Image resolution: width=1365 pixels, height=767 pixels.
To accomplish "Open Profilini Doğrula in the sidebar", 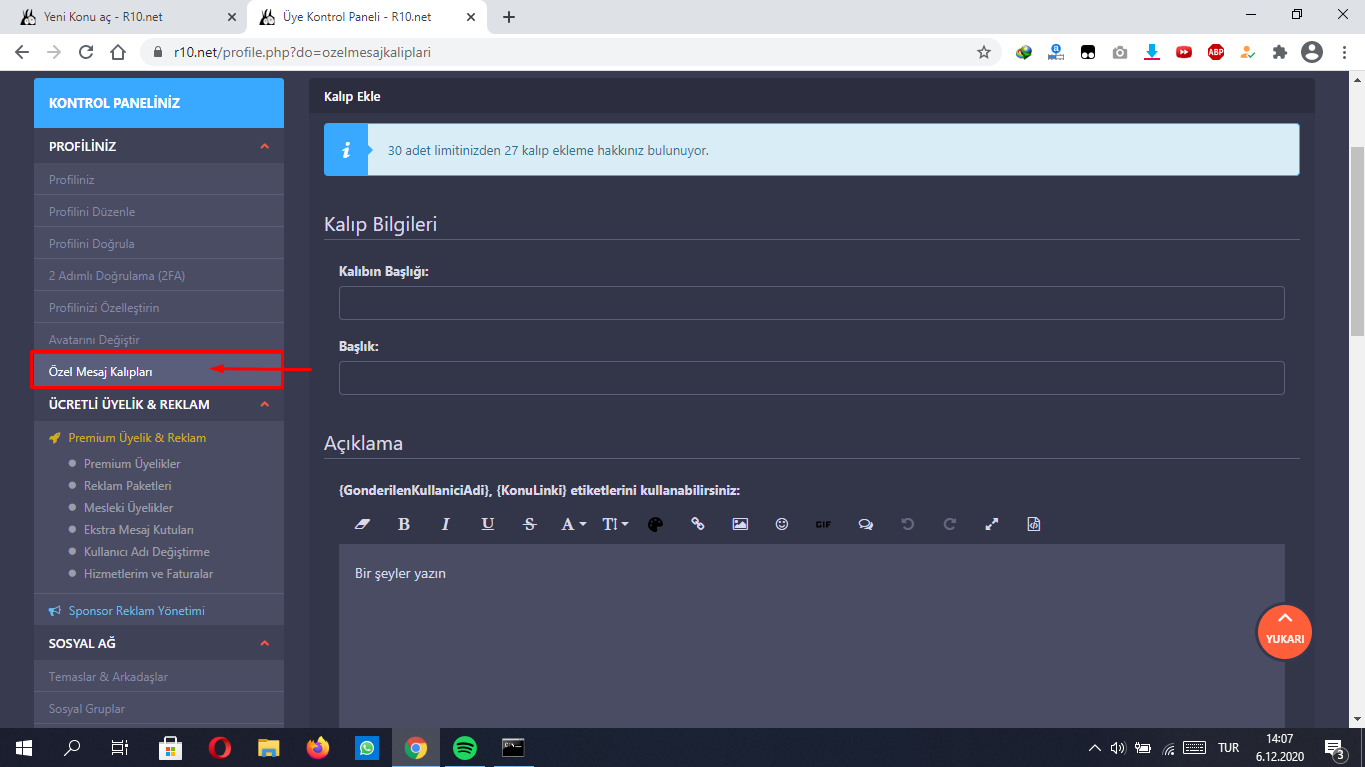I will [92, 244].
